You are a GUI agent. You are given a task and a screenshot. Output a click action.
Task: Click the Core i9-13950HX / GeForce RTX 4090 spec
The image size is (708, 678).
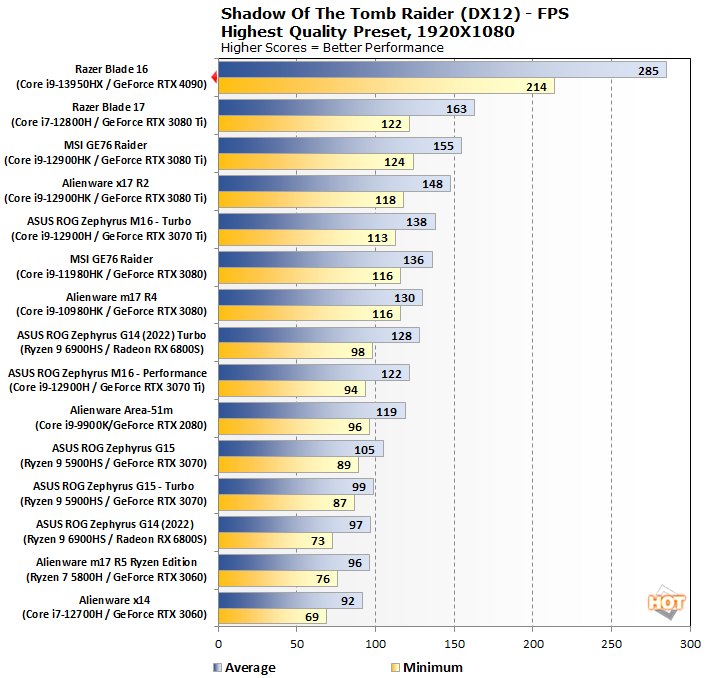coord(111,84)
